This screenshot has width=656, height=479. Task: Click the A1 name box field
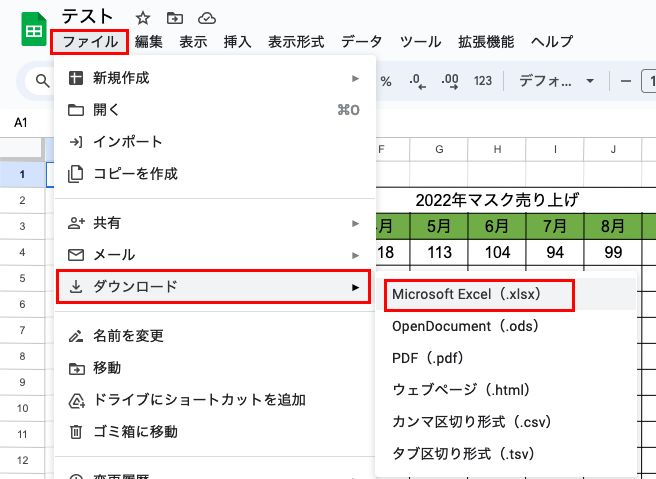pos(22,122)
